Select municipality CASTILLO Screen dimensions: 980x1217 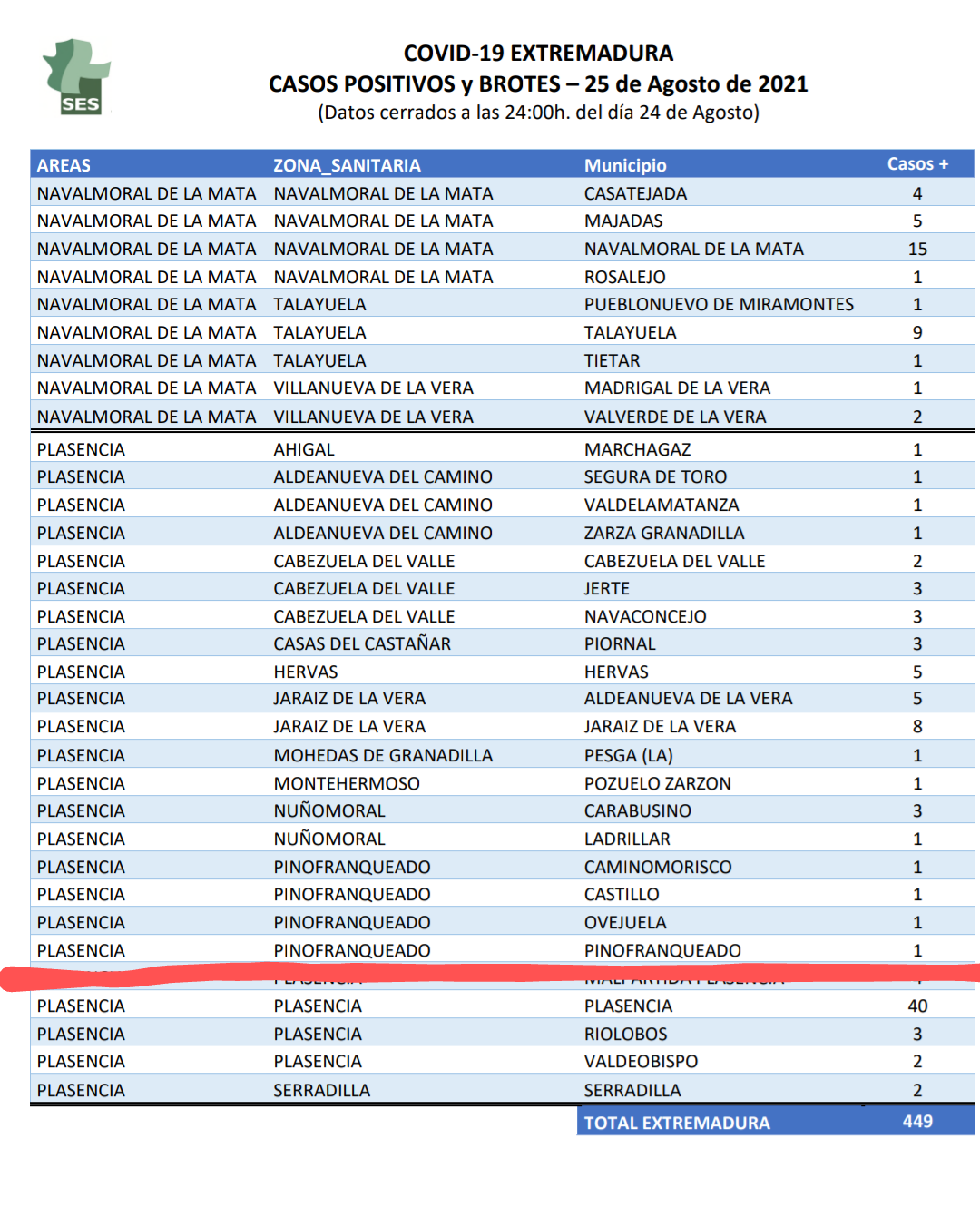[622, 894]
